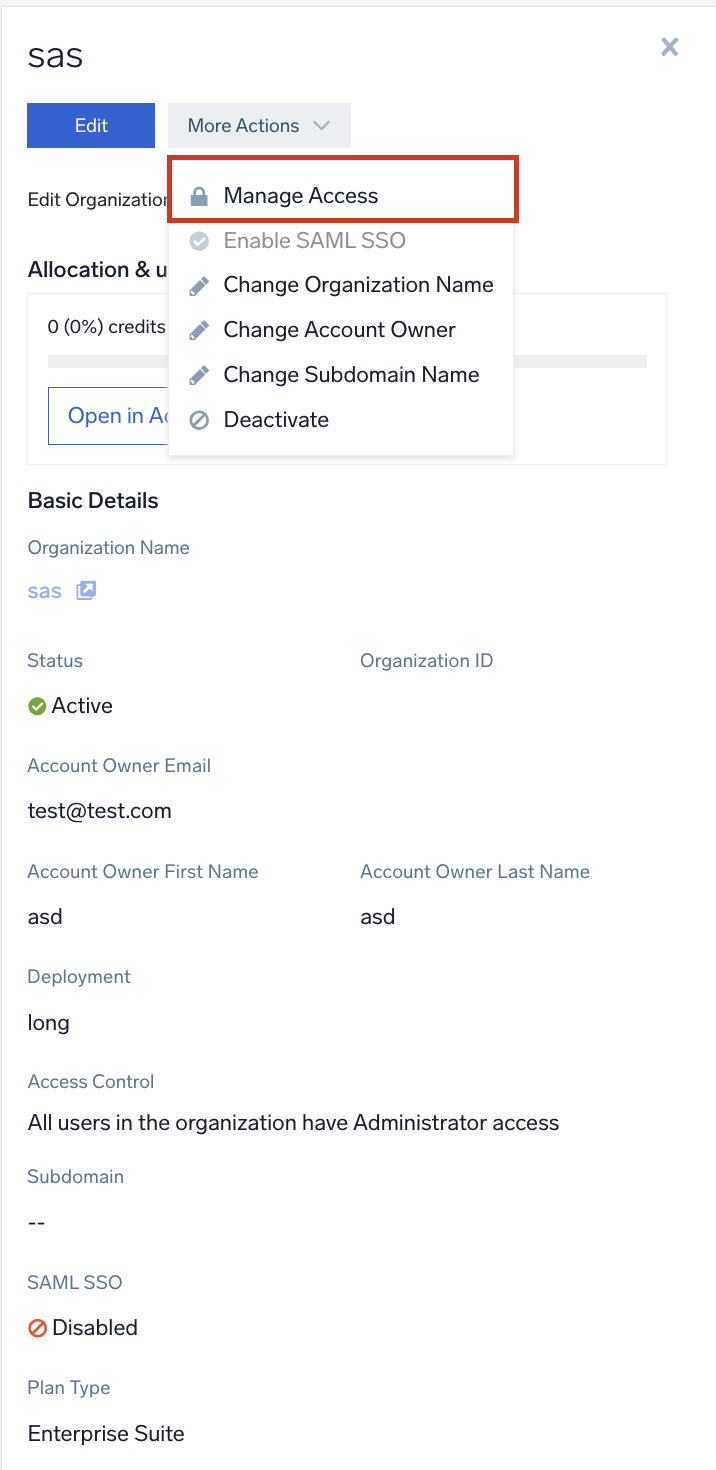Collapse the open actions menu via More Actions

coord(258,125)
